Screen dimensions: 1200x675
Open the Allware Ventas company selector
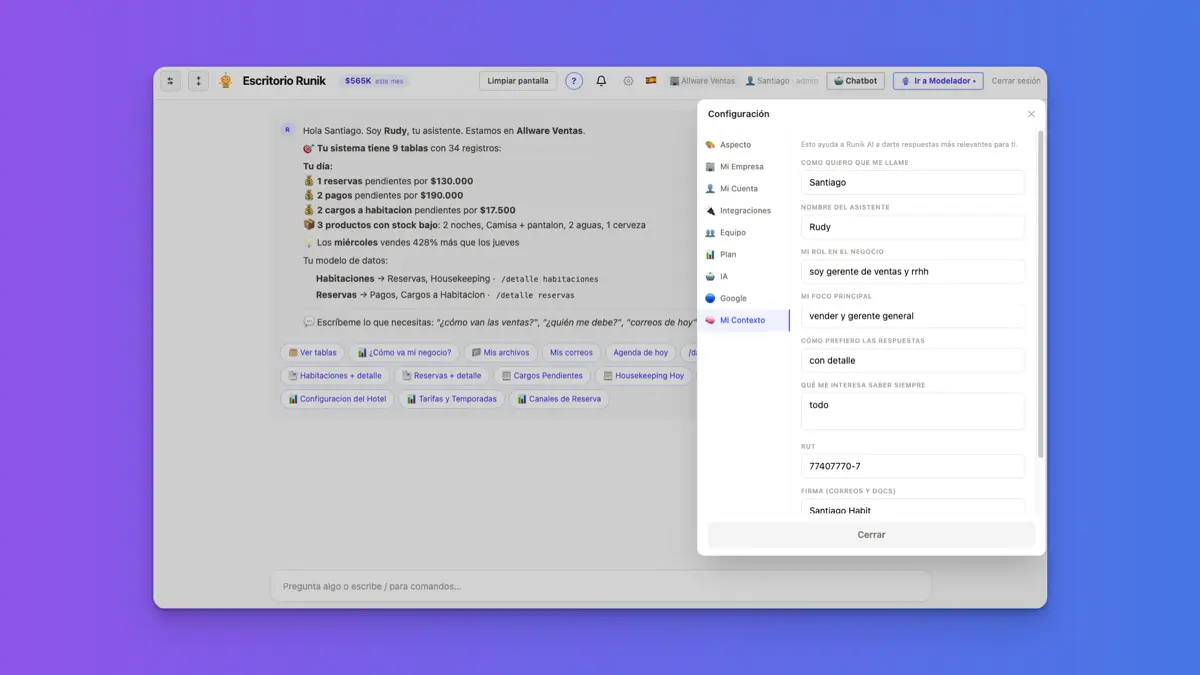[x=702, y=81]
